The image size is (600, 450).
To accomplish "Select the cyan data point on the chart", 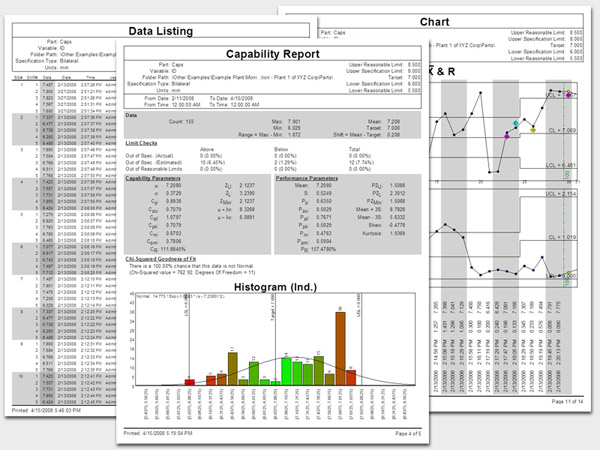I will click(516, 123).
